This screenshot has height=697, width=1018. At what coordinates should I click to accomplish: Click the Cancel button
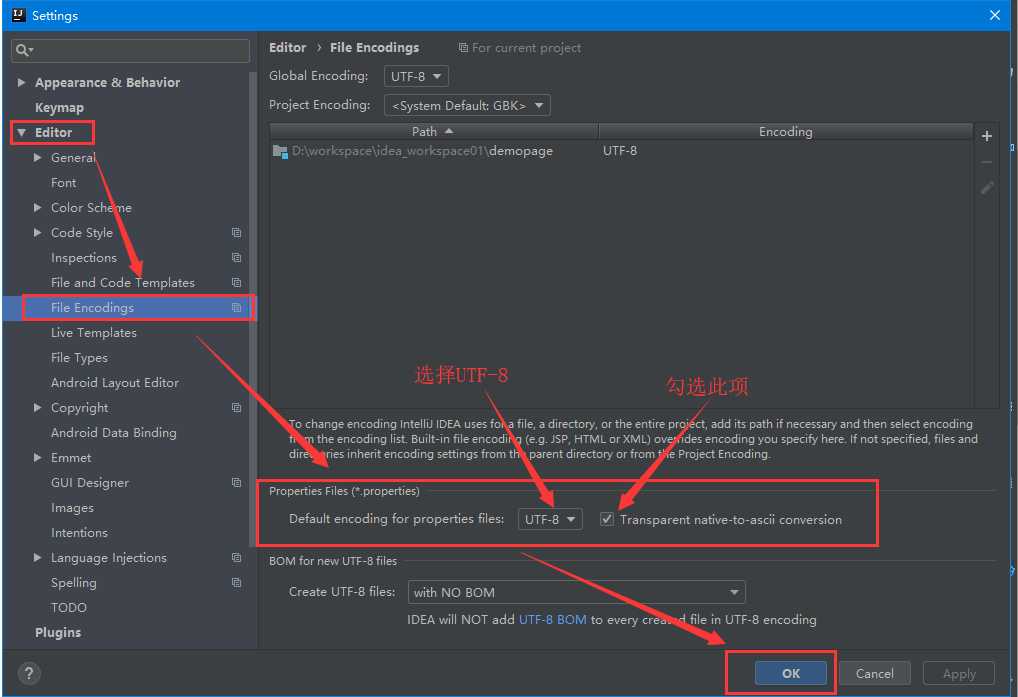[x=875, y=673]
